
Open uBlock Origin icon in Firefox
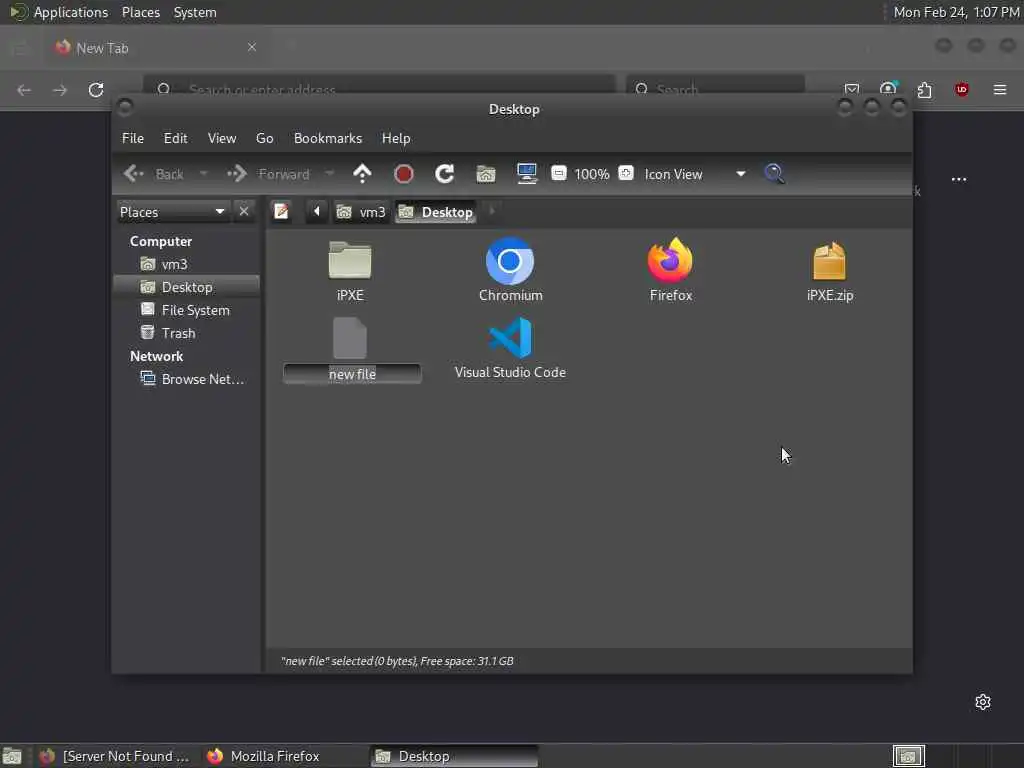pyautogui.click(x=962, y=89)
